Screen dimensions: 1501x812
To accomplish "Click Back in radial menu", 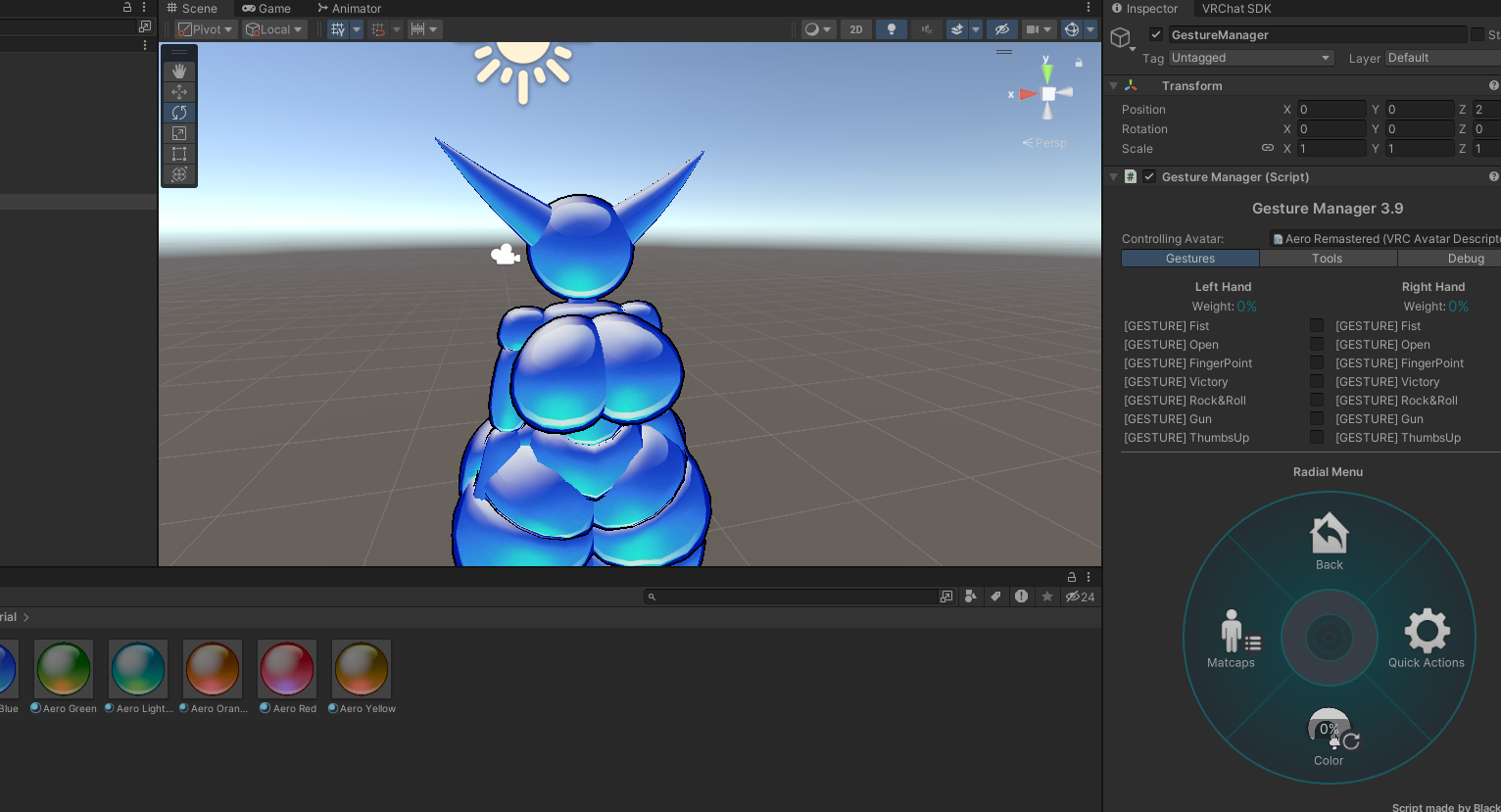I will tap(1330, 542).
